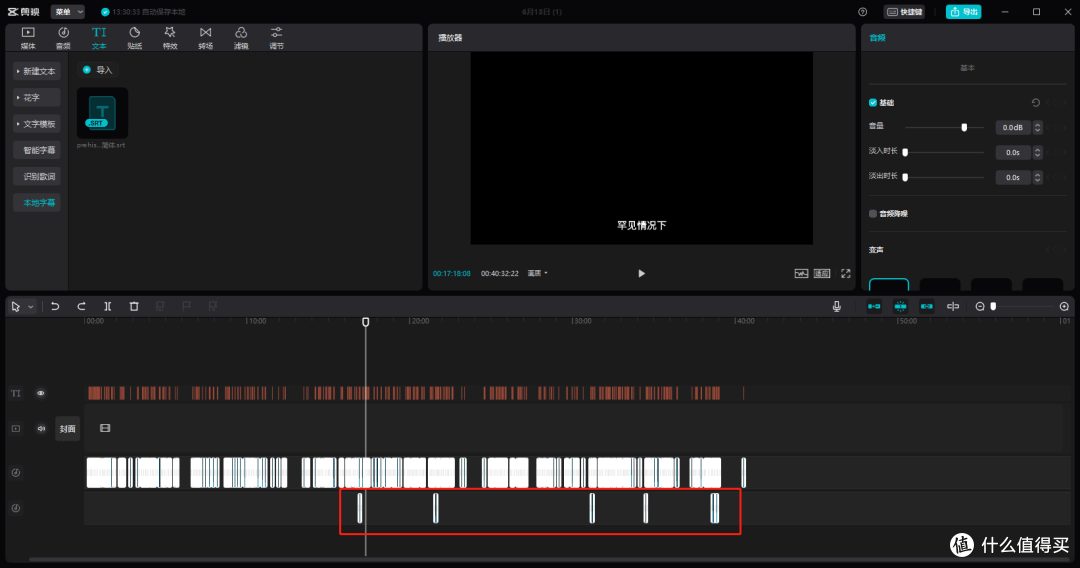Click the microphone record voiceover icon
Viewport: 1080px width, 568px height.
coord(837,306)
